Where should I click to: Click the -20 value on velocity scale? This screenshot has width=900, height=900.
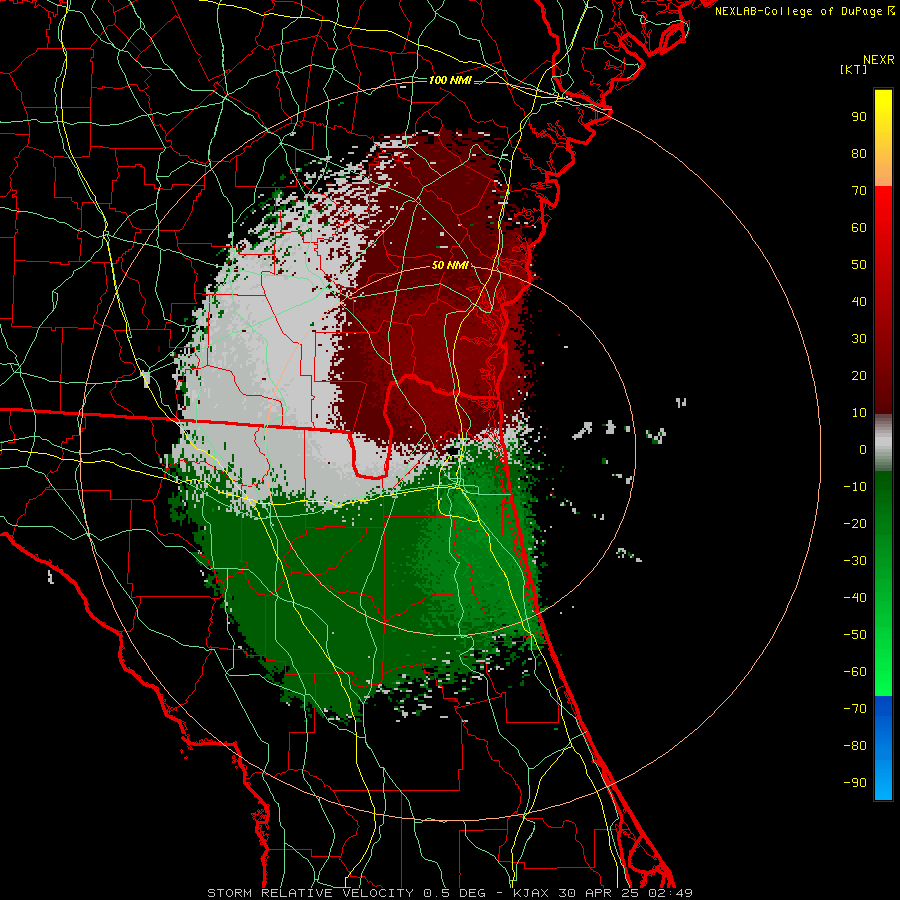pyautogui.click(x=855, y=524)
